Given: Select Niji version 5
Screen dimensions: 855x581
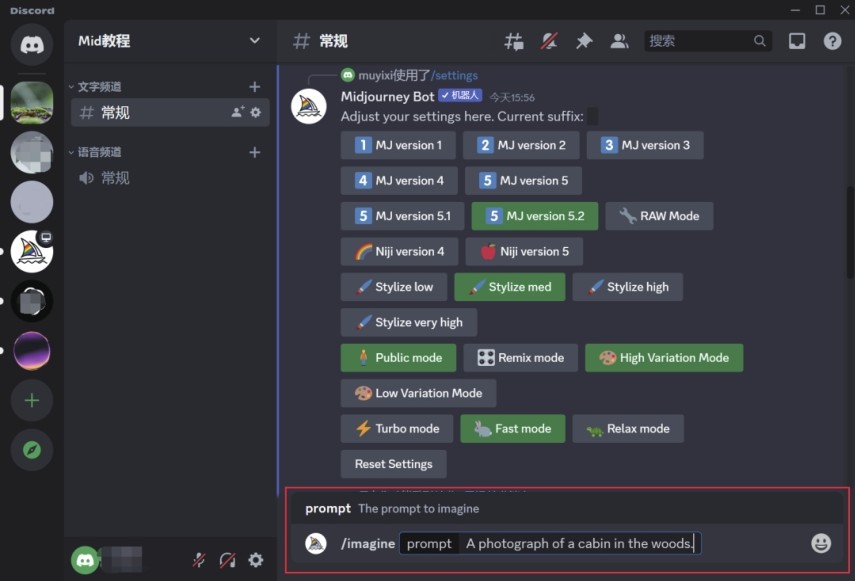Looking at the screenshot, I should [524, 251].
